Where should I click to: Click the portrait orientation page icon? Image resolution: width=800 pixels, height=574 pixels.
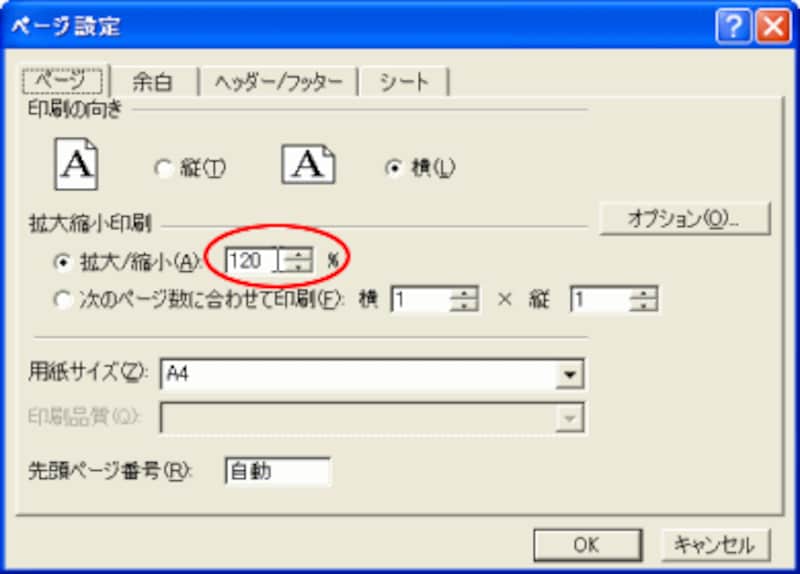(76, 164)
